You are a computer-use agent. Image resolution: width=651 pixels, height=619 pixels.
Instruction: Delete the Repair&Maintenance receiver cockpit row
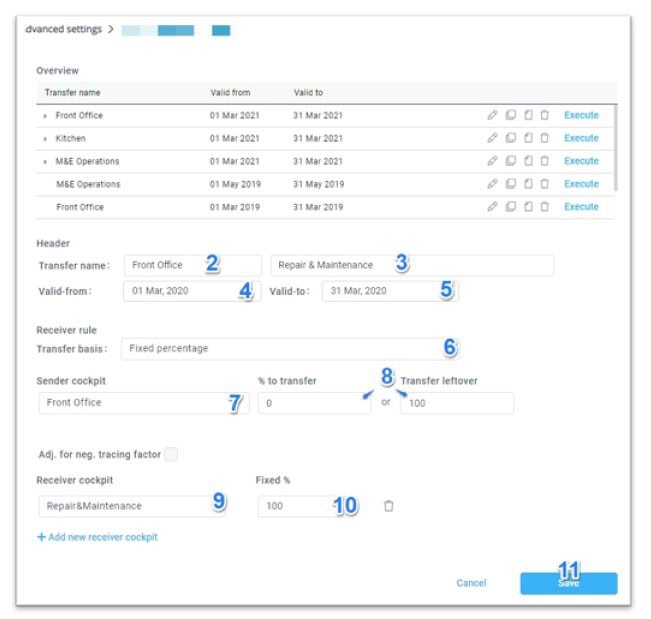389,506
